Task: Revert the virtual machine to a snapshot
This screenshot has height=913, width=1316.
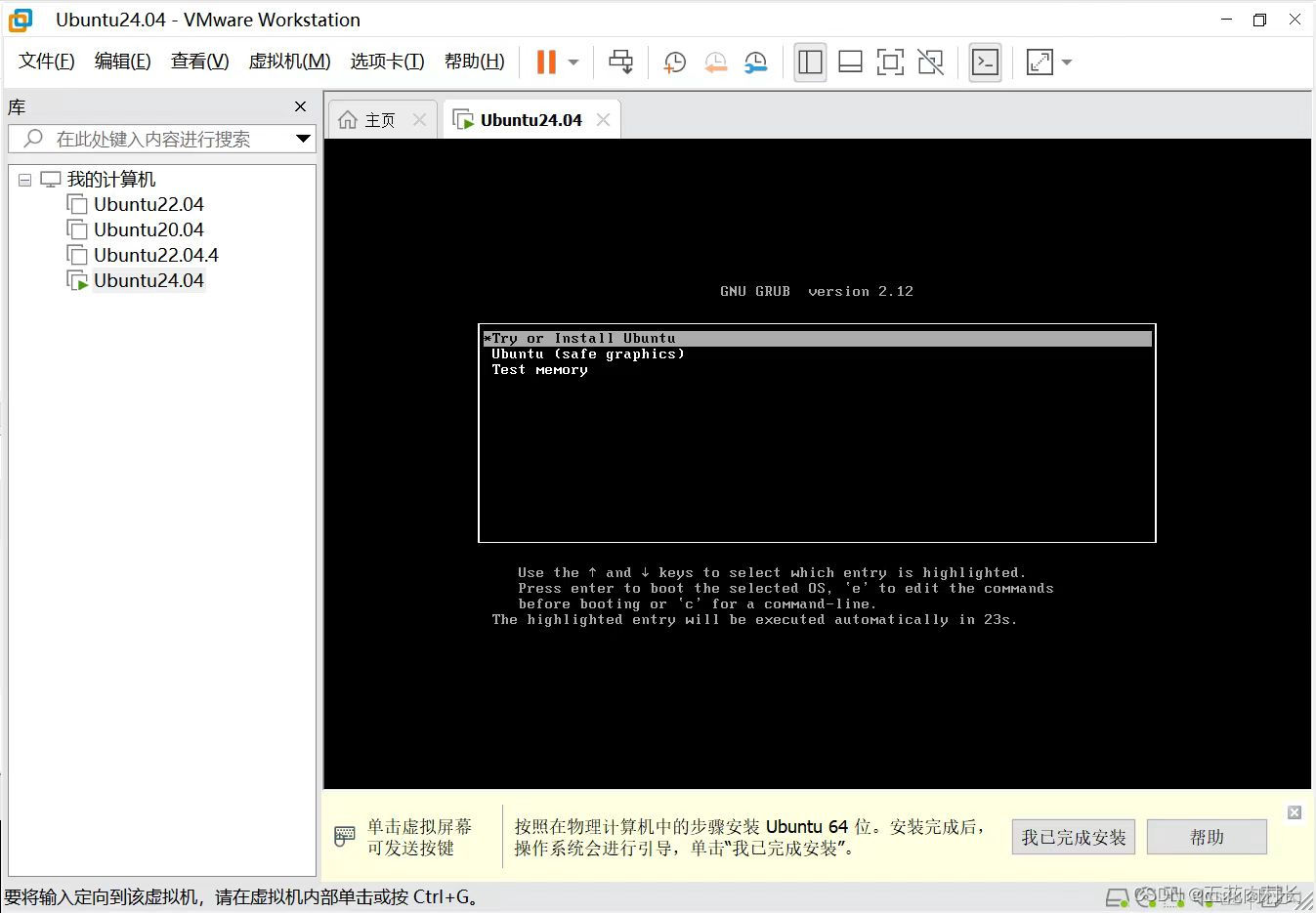Action: click(x=715, y=62)
